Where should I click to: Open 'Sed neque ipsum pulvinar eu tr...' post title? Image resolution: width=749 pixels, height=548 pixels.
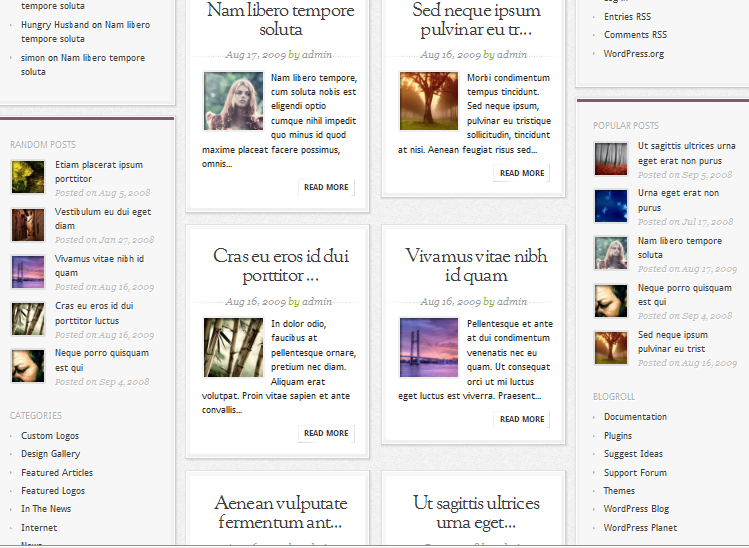(x=477, y=20)
